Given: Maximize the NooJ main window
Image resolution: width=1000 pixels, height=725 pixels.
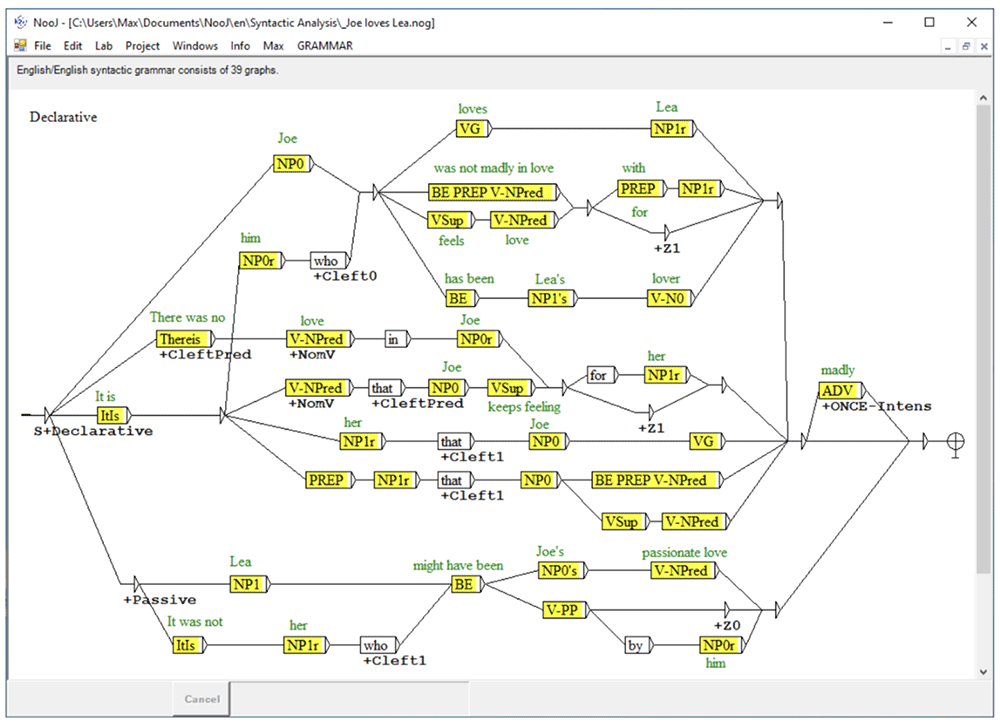Looking at the screenshot, I should click(x=929, y=22).
